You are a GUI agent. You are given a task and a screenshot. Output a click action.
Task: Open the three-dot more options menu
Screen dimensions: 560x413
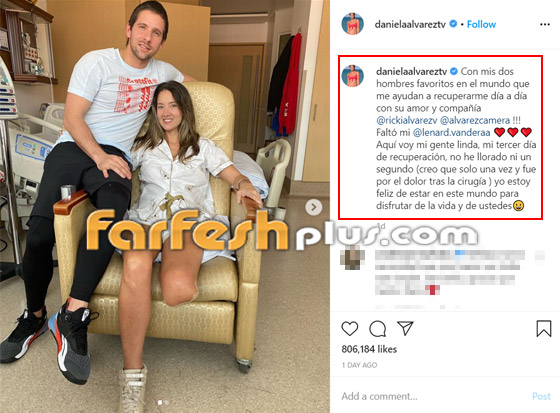tap(545, 24)
